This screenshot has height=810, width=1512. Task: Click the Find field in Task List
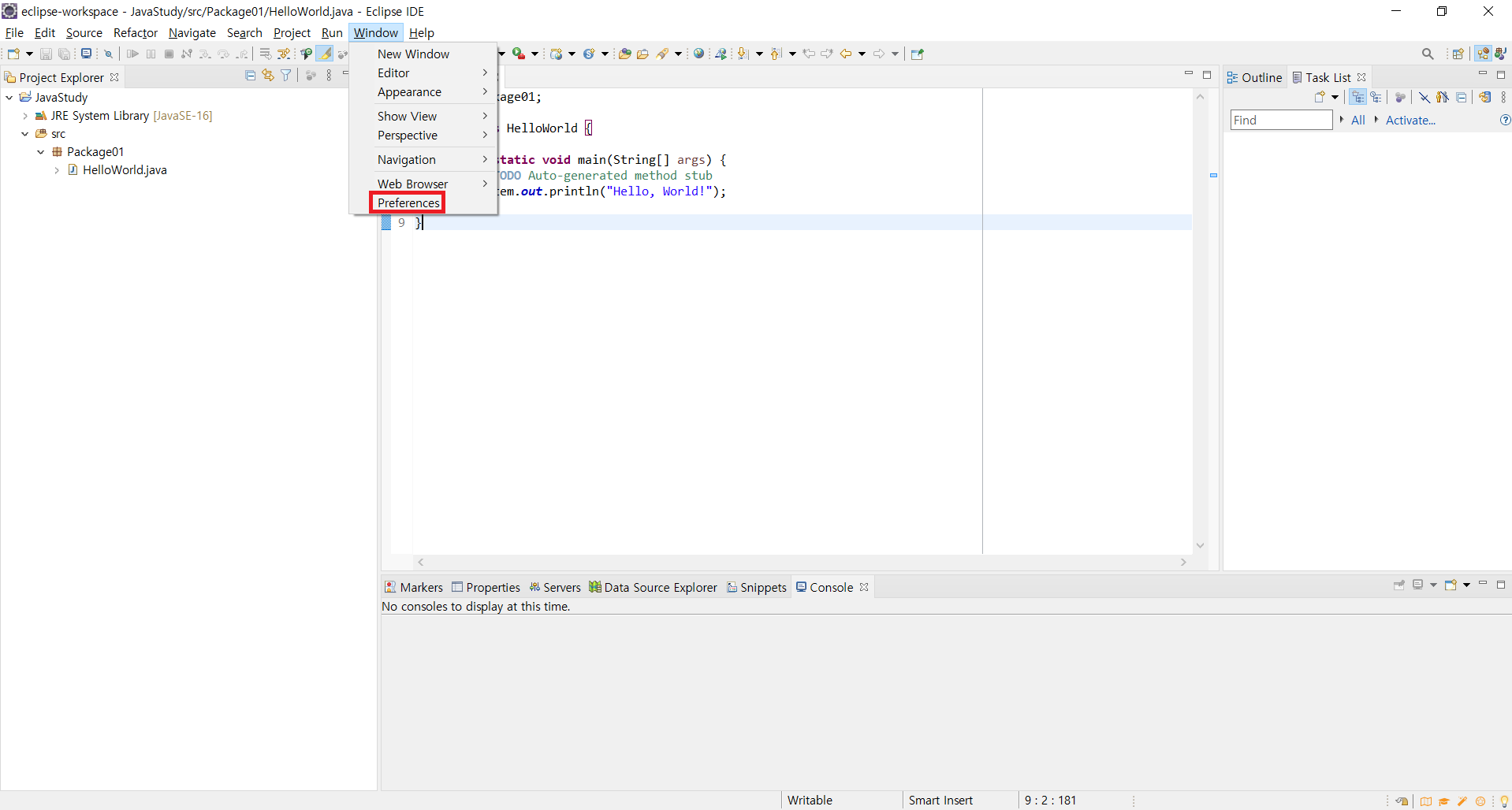click(1281, 120)
